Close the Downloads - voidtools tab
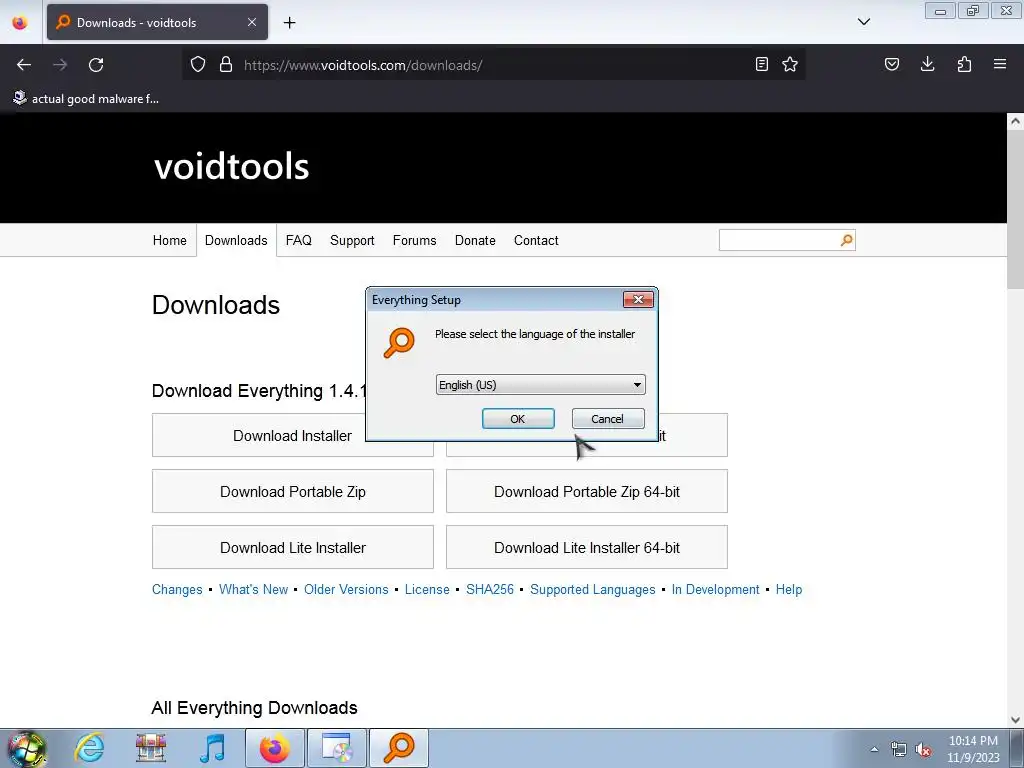1024x768 pixels. (x=252, y=22)
